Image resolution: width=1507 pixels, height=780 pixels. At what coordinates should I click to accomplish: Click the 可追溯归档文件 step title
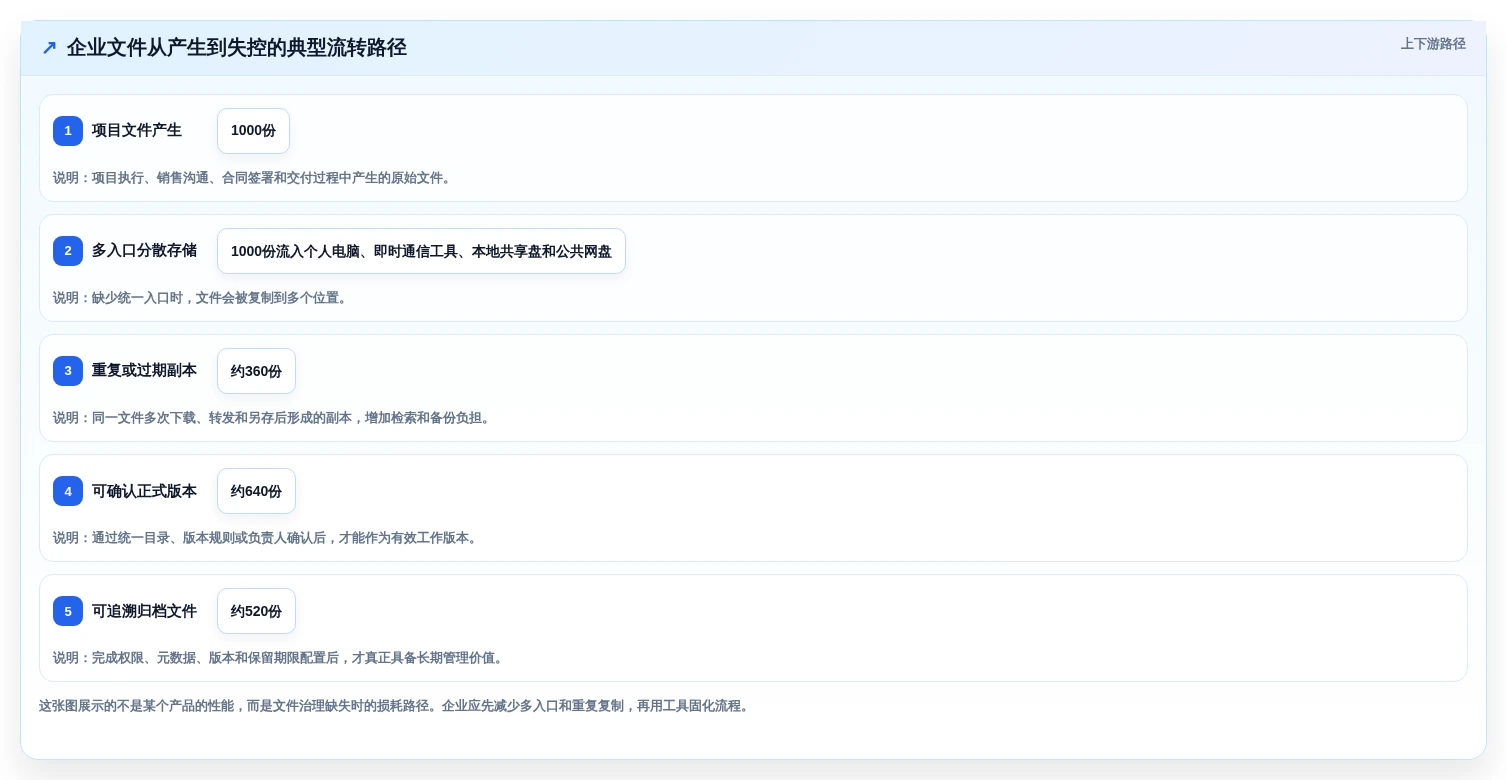[x=144, y=611]
